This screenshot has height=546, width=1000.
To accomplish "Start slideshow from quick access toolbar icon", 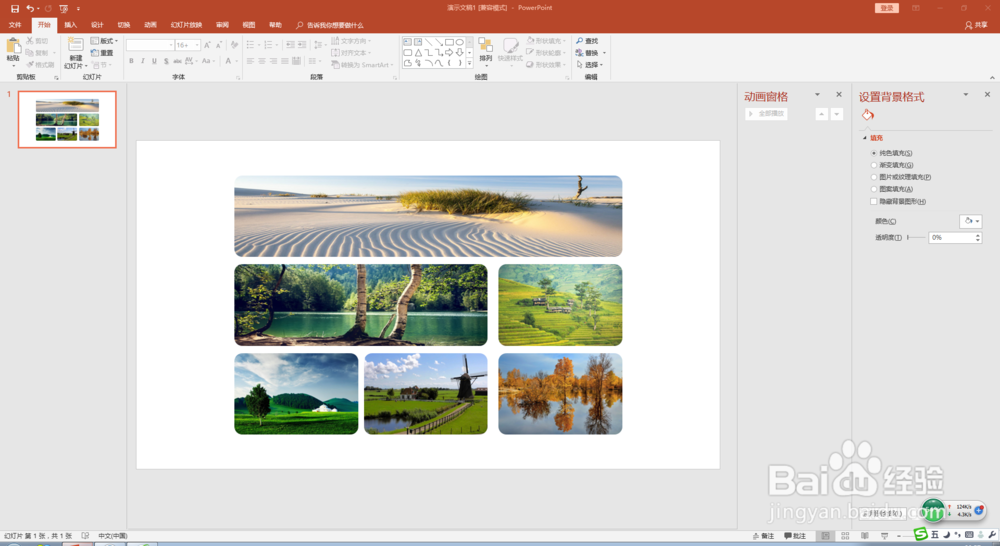I will (63, 8).
